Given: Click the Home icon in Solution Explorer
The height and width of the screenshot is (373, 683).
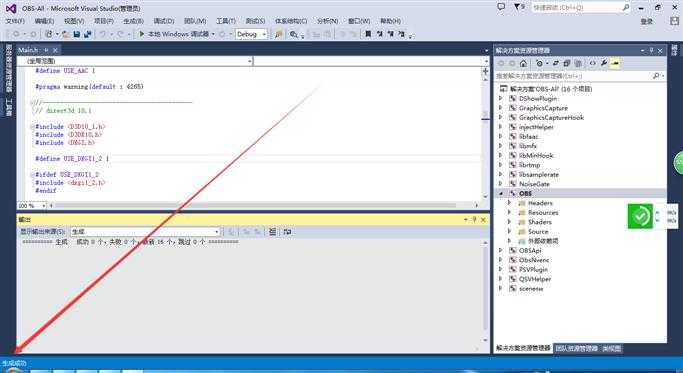Looking at the screenshot, I should tap(523, 63).
